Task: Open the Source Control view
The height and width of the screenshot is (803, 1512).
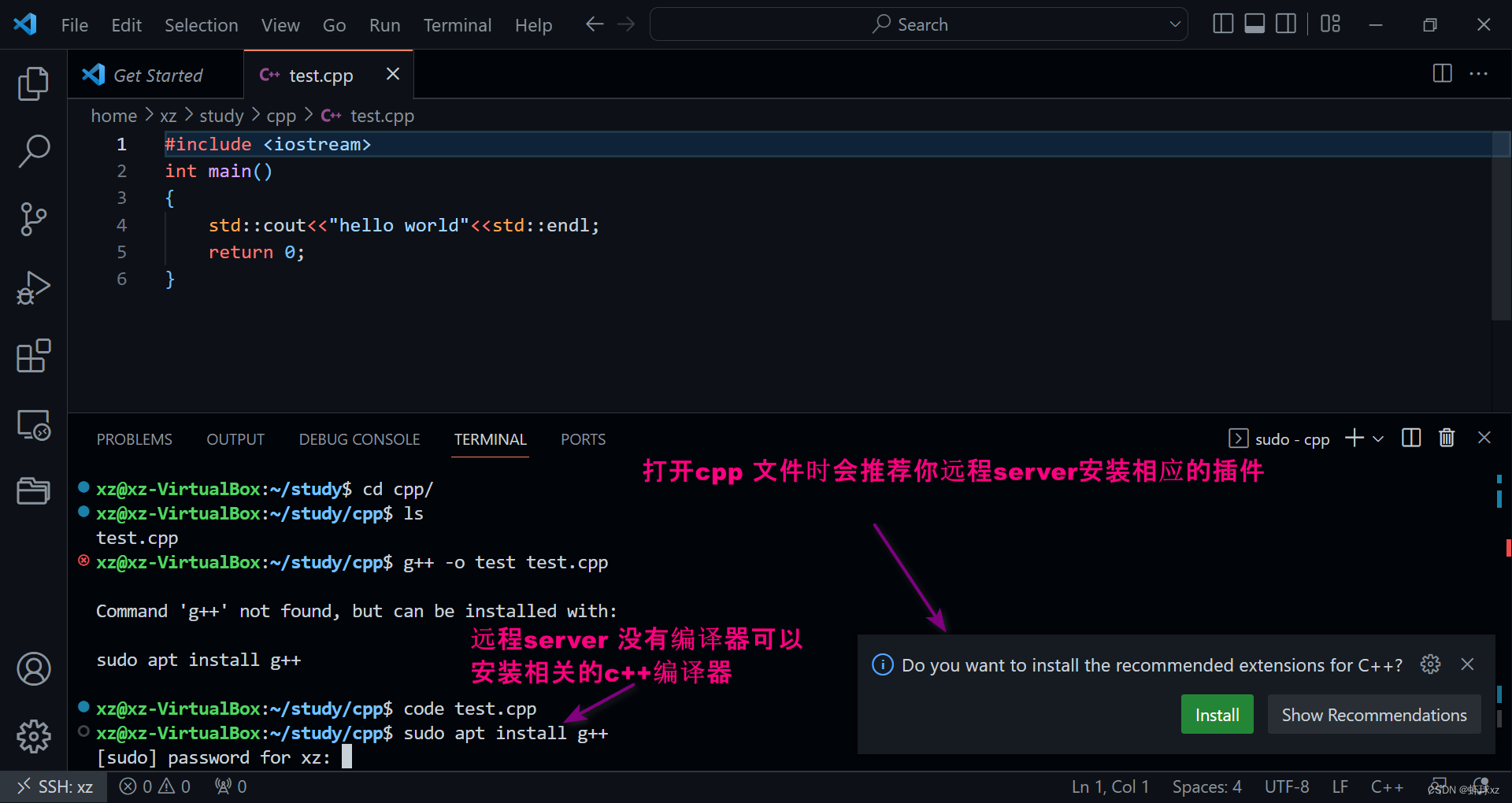Action: tap(33, 219)
